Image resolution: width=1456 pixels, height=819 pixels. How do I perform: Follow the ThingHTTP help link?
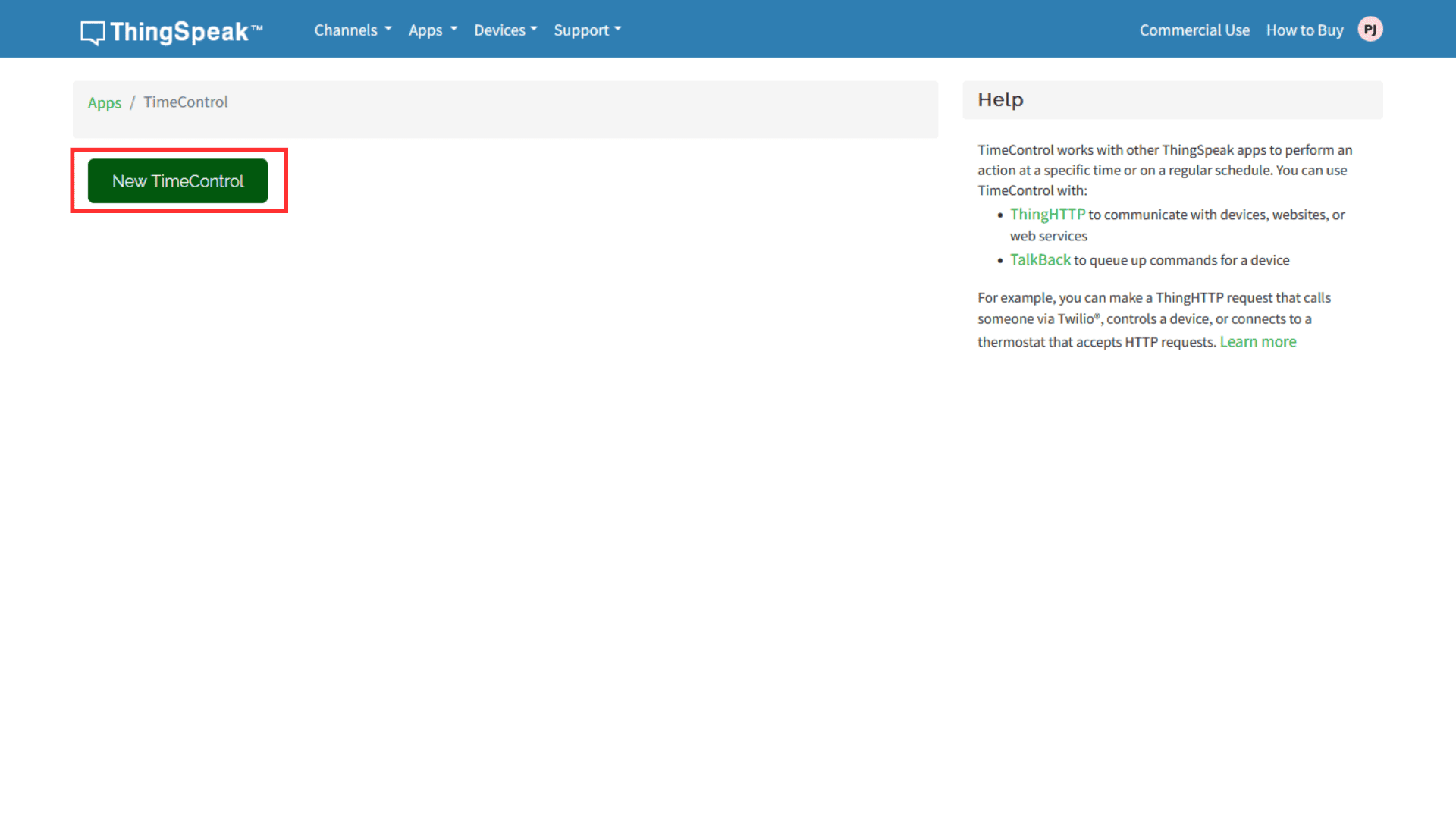pos(1047,215)
